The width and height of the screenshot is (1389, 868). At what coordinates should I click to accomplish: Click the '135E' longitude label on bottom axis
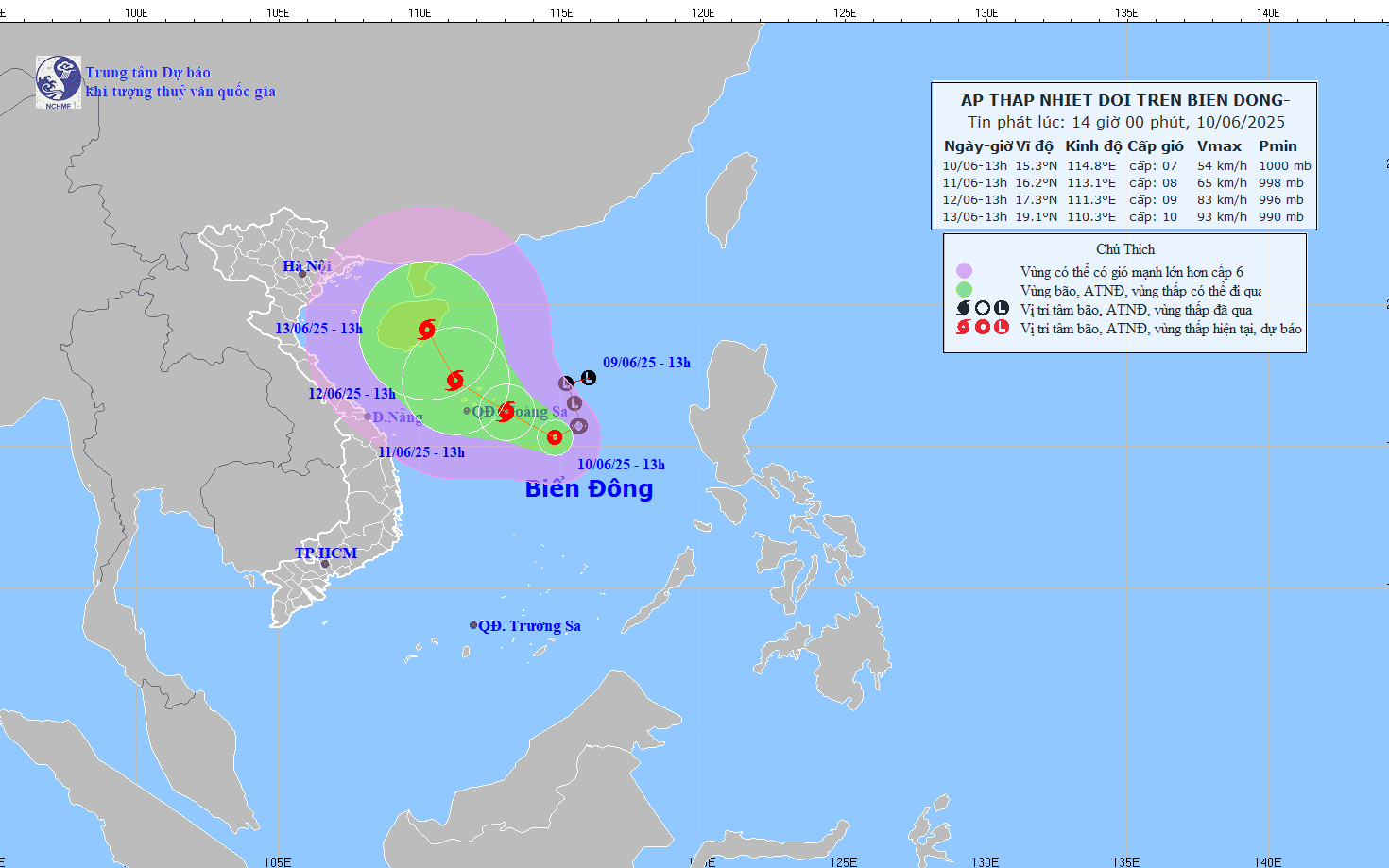coord(1125,861)
